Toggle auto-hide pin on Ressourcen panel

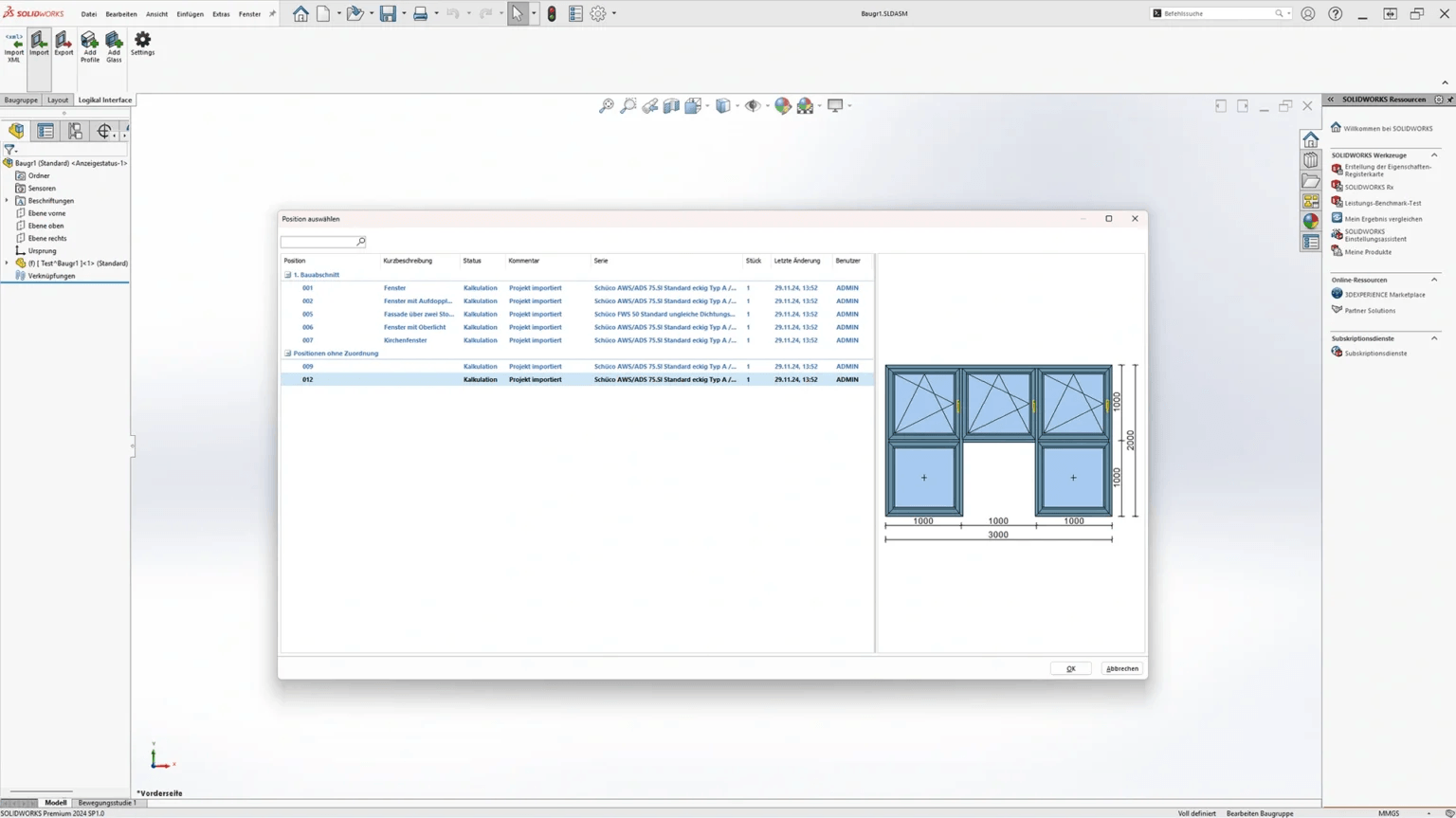[x=1449, y=100]
